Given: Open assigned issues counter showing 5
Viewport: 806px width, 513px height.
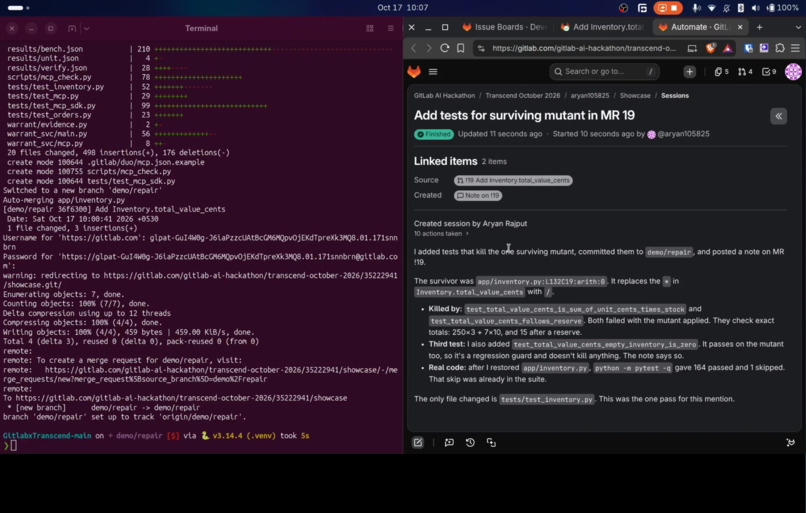Looking at the screenshot, I should click(721, 71).
